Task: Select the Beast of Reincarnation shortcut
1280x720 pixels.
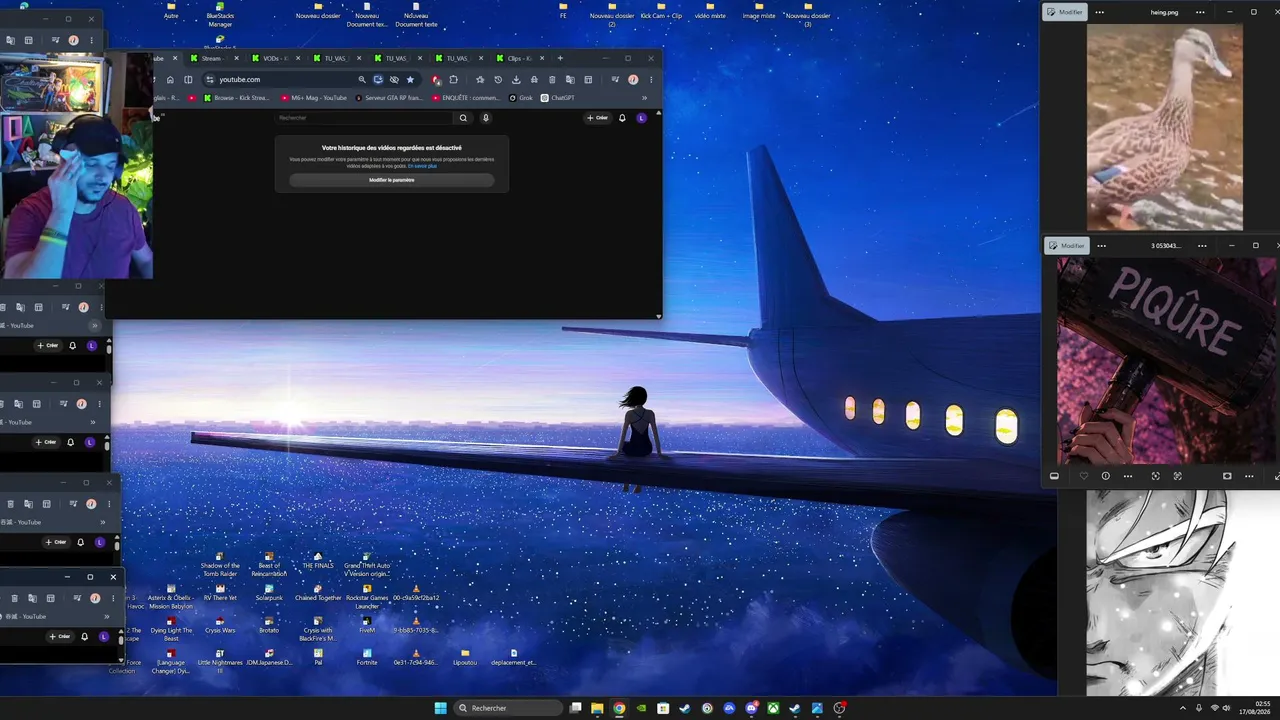Action: click(269, 565)
